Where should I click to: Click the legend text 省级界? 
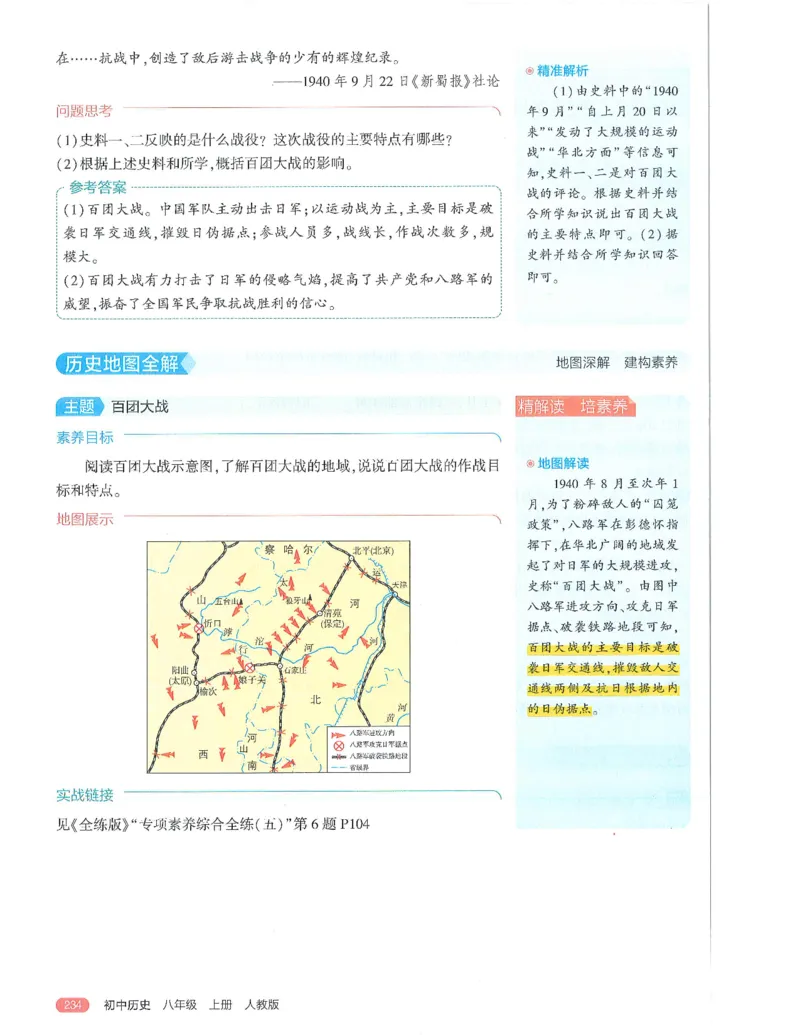[x=359, y=767]
